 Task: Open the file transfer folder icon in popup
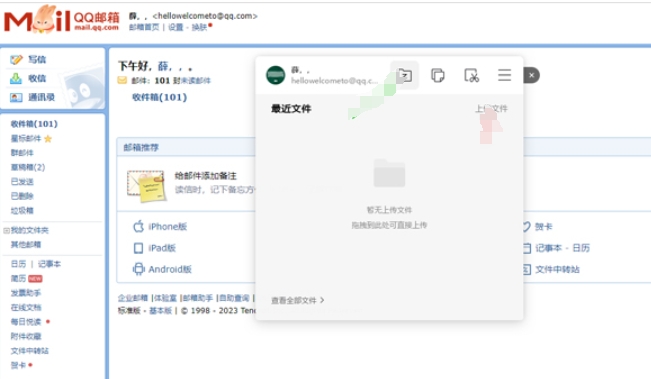(404, 76)
